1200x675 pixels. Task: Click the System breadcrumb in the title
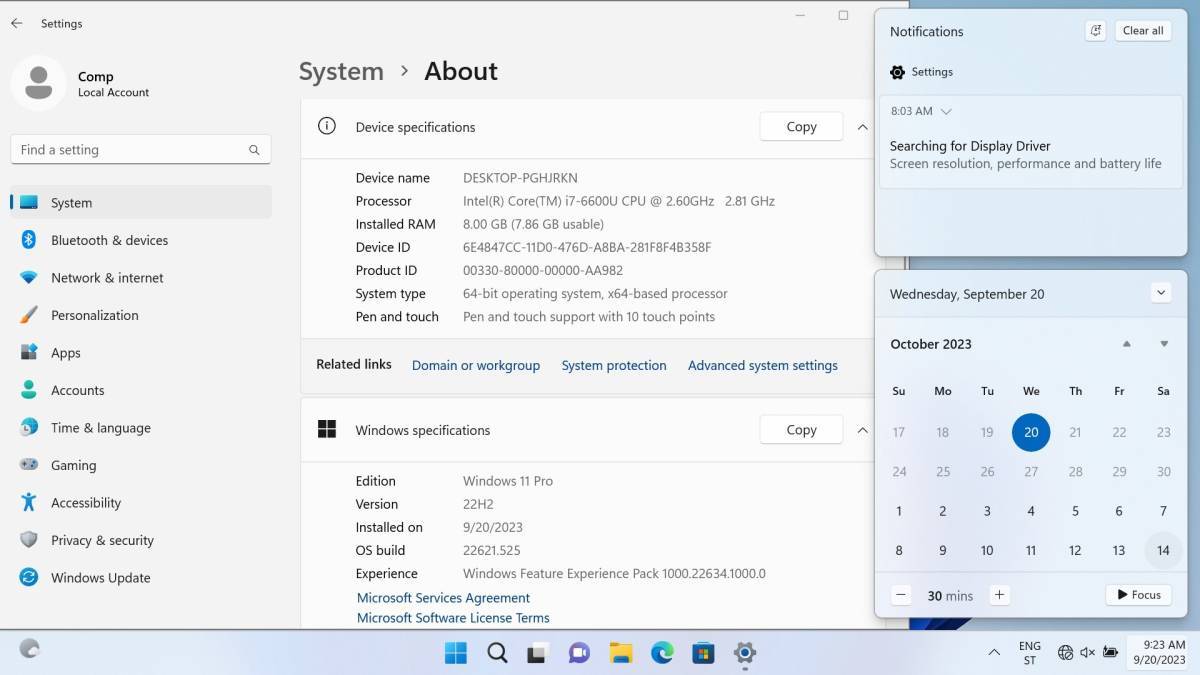(341, 71)
